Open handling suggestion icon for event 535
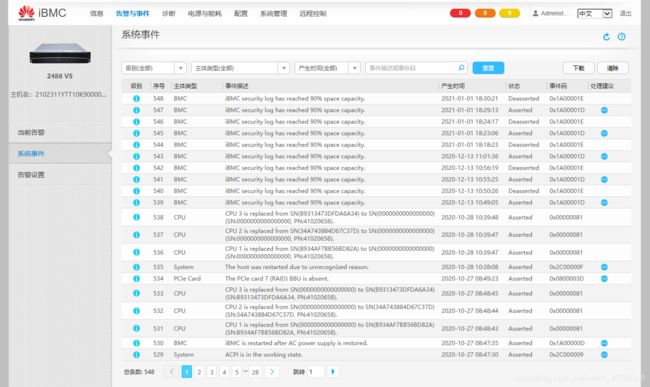Screen dimensions: 650x387 pyautogui.click(x=604, y=267)
